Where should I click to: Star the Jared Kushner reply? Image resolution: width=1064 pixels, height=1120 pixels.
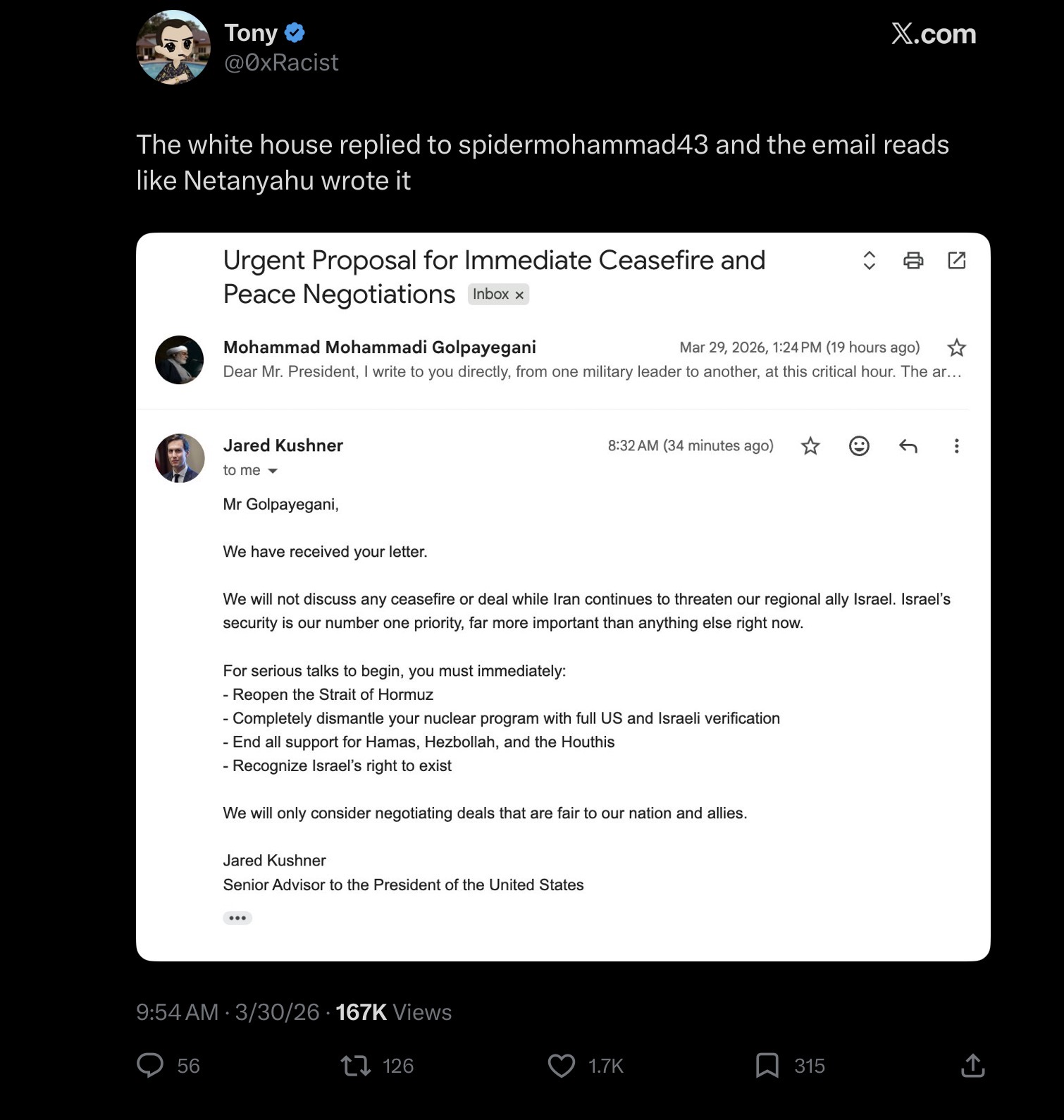(x=810, y=445)
